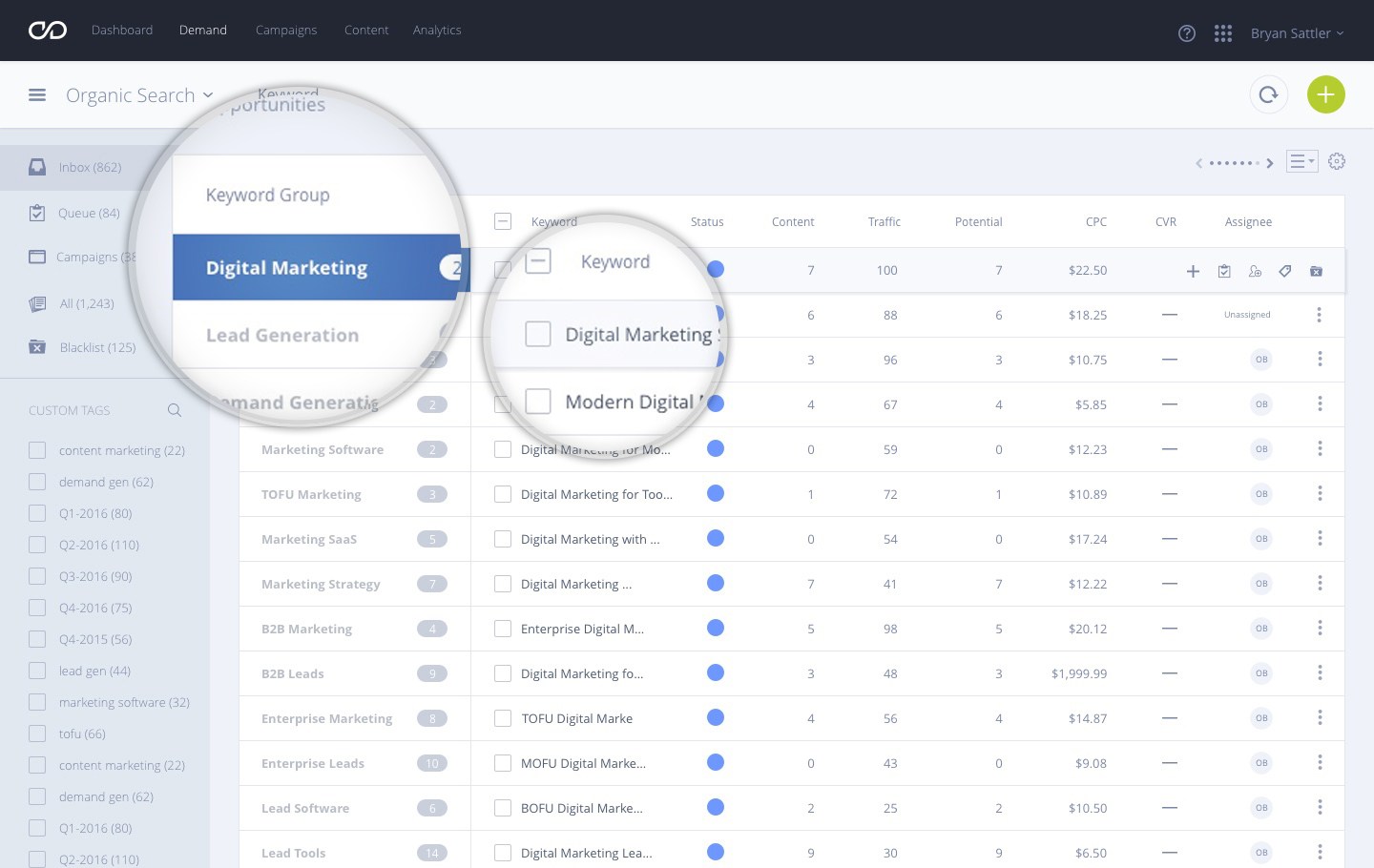Viewport: 1374px width, 868px height.
Task: Click the refresh icon
Action: (1269, 94)
